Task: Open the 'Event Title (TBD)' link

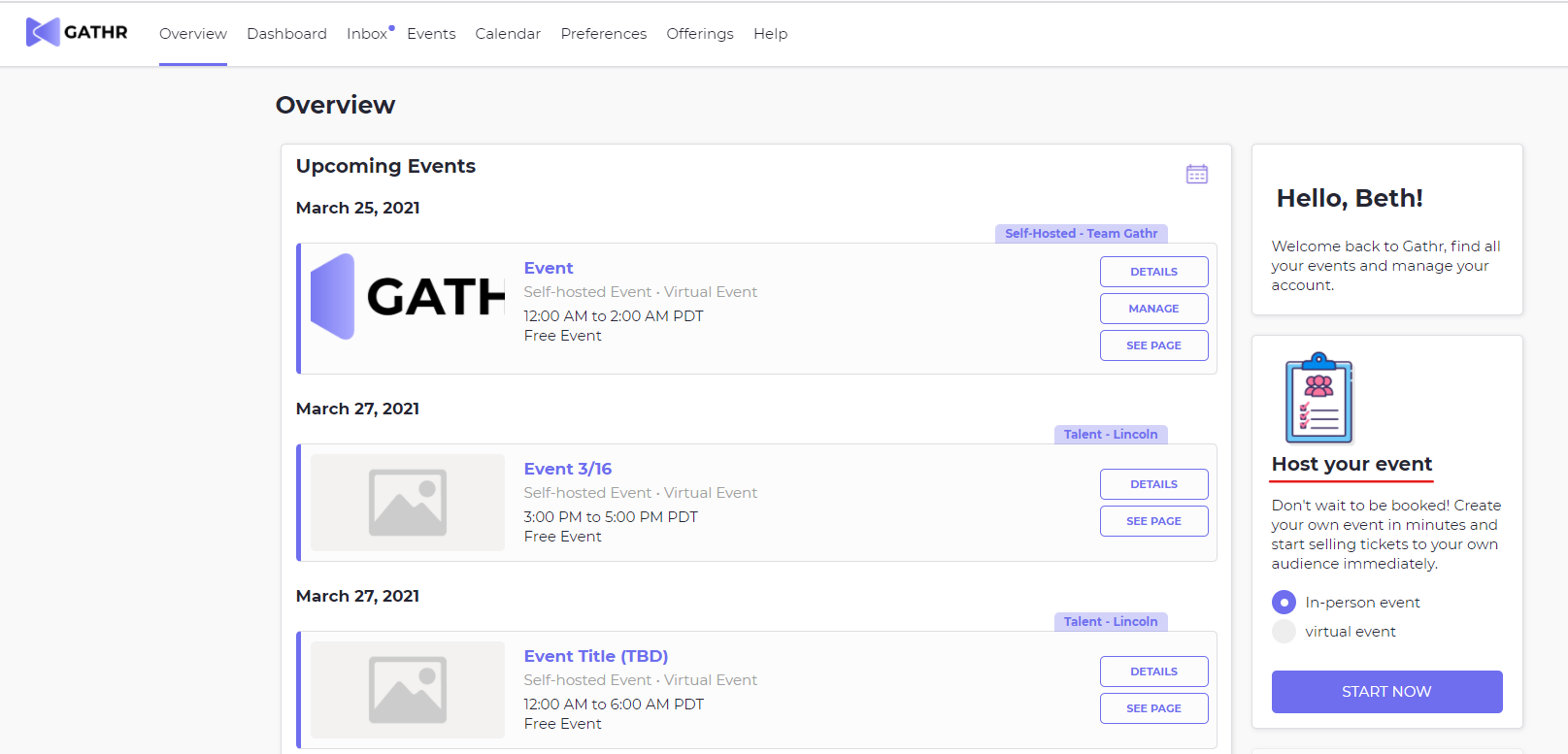Action: tap(596, 656)
